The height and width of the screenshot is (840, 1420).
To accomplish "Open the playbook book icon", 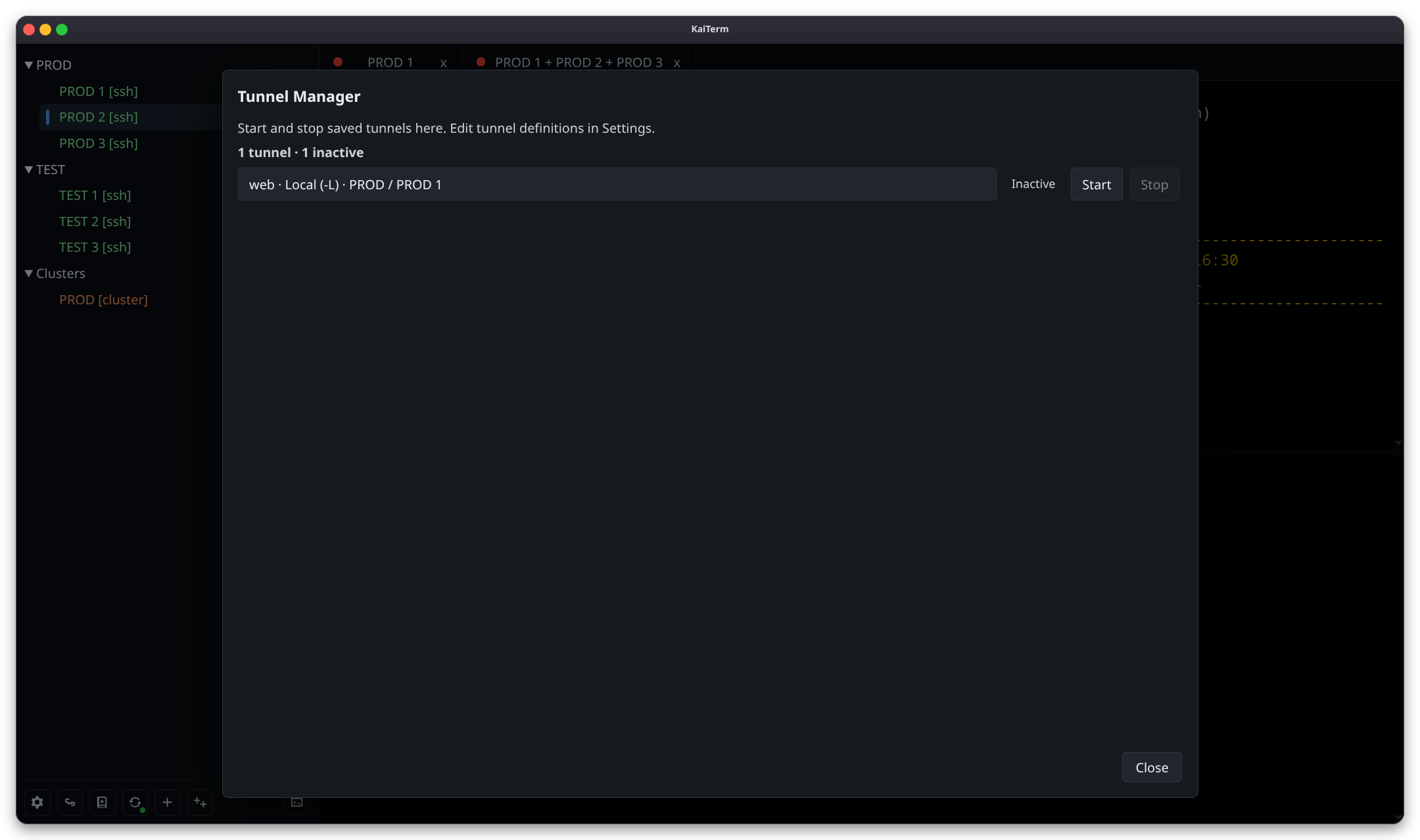I will click(102, 802).
